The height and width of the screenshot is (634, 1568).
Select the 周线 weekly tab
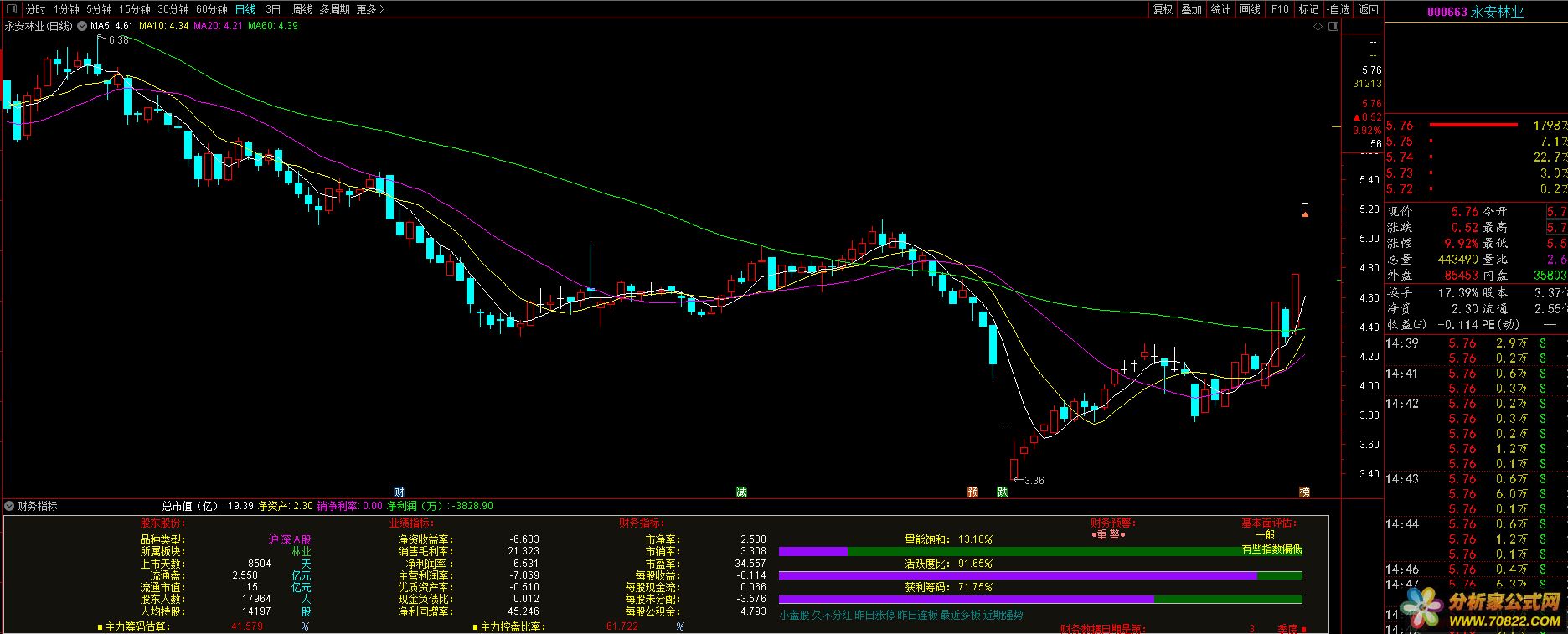[302, 9]
